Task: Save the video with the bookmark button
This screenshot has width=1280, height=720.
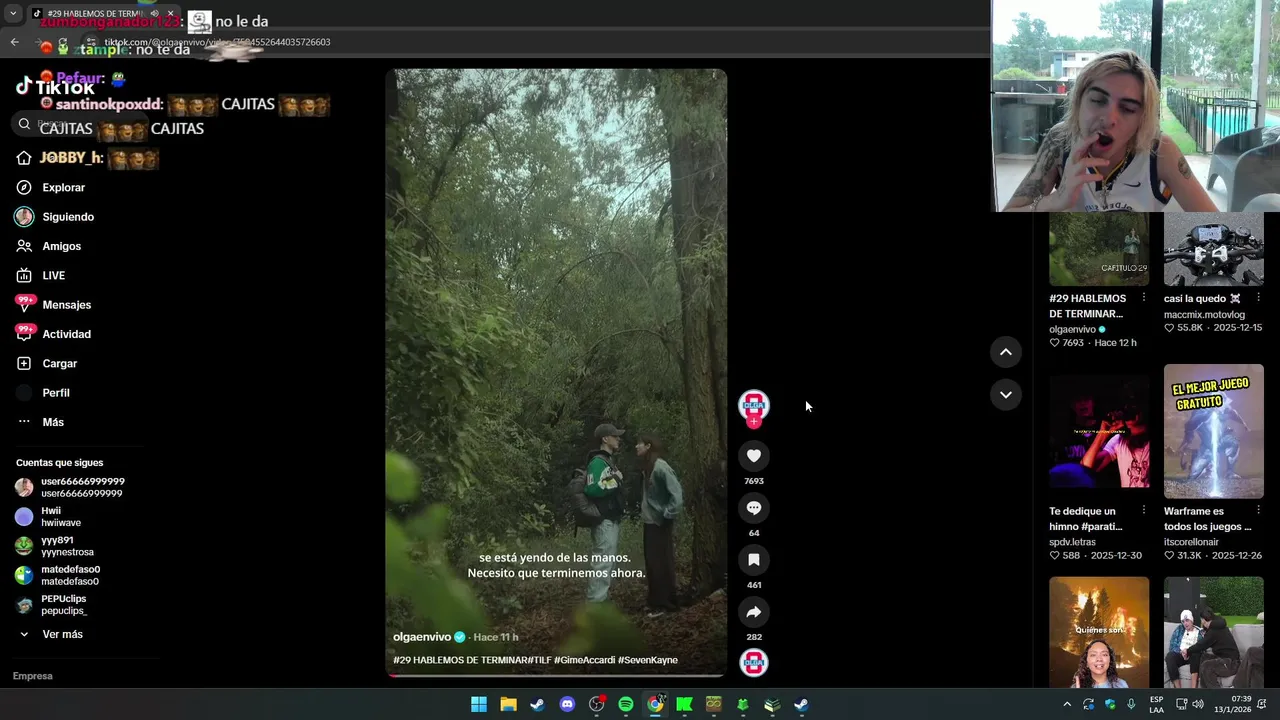Action: point(754,560)
